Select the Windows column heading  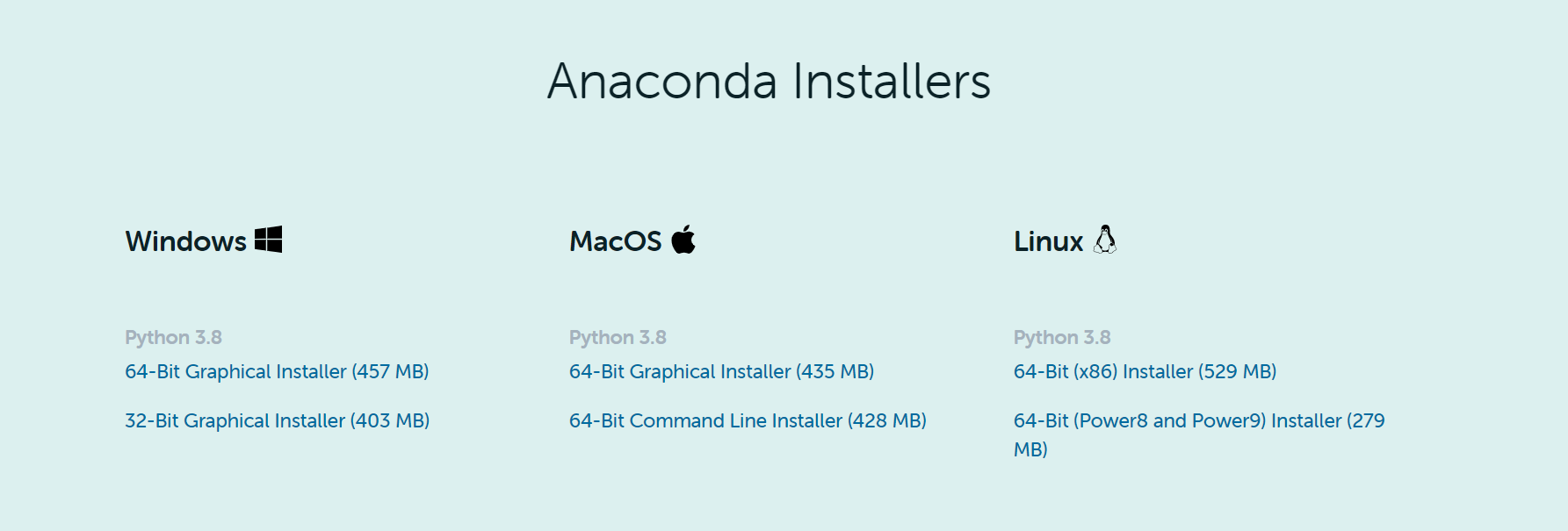pyautogui.click(x=184, y=240)
